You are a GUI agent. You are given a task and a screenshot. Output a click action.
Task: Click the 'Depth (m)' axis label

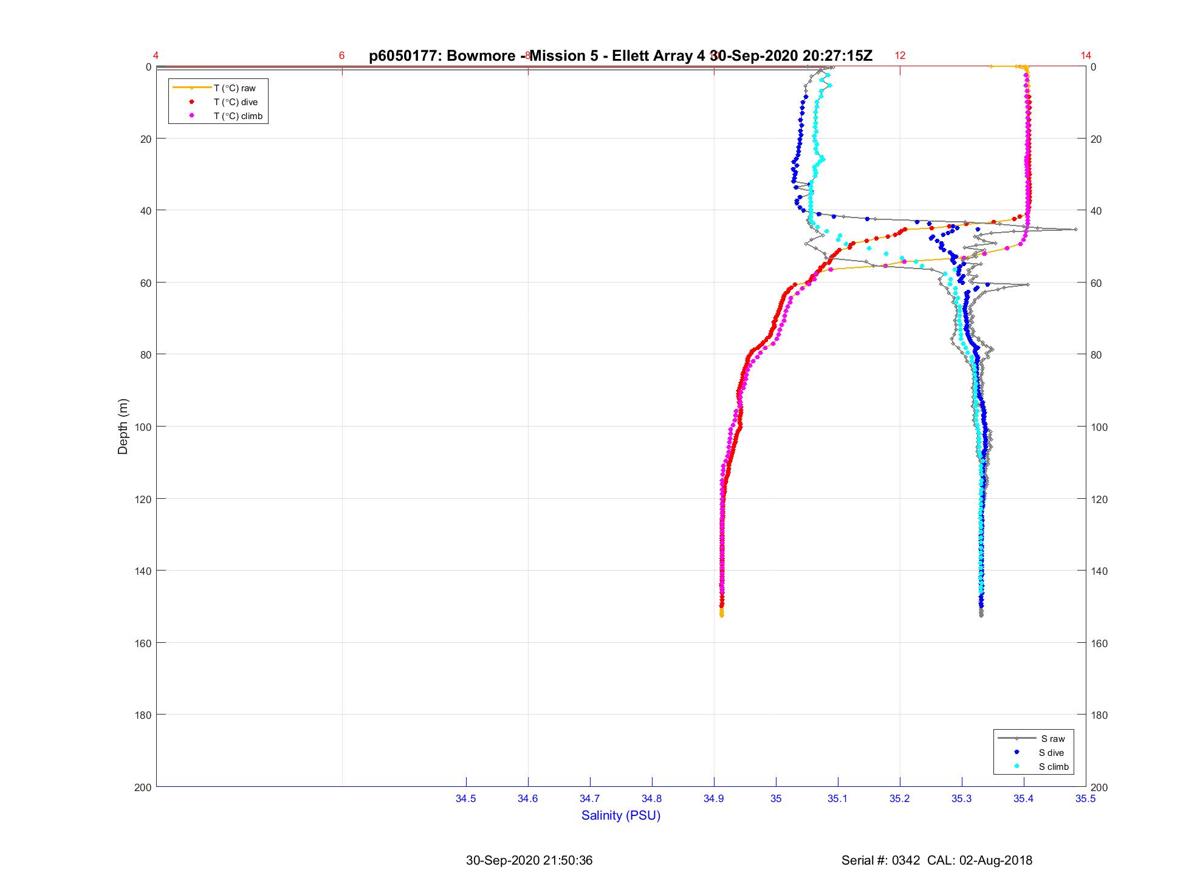click(124, 426)
